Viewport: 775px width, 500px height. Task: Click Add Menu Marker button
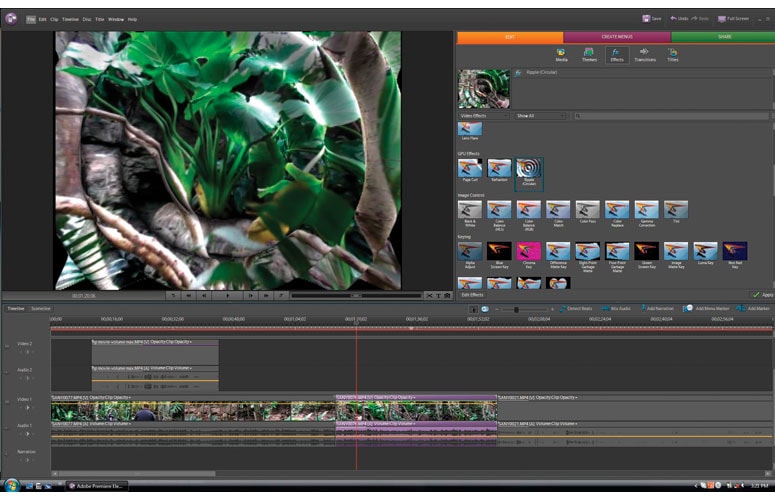pos(706,309)
